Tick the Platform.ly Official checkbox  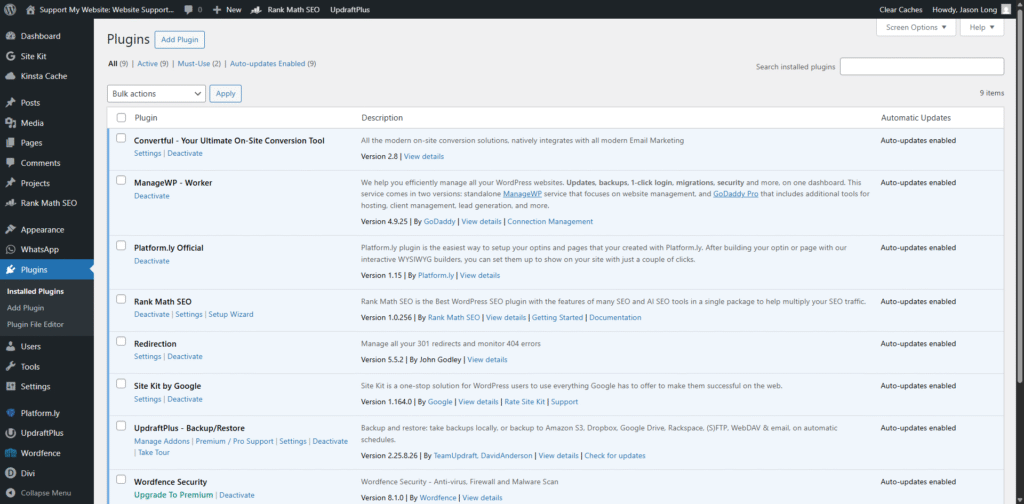point(121,245)
